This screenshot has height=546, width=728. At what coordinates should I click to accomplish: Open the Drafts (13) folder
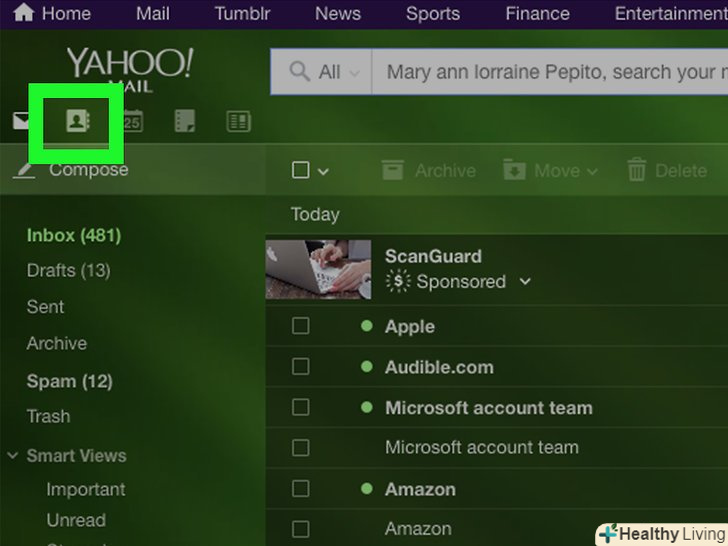click(x=69, y=270)
